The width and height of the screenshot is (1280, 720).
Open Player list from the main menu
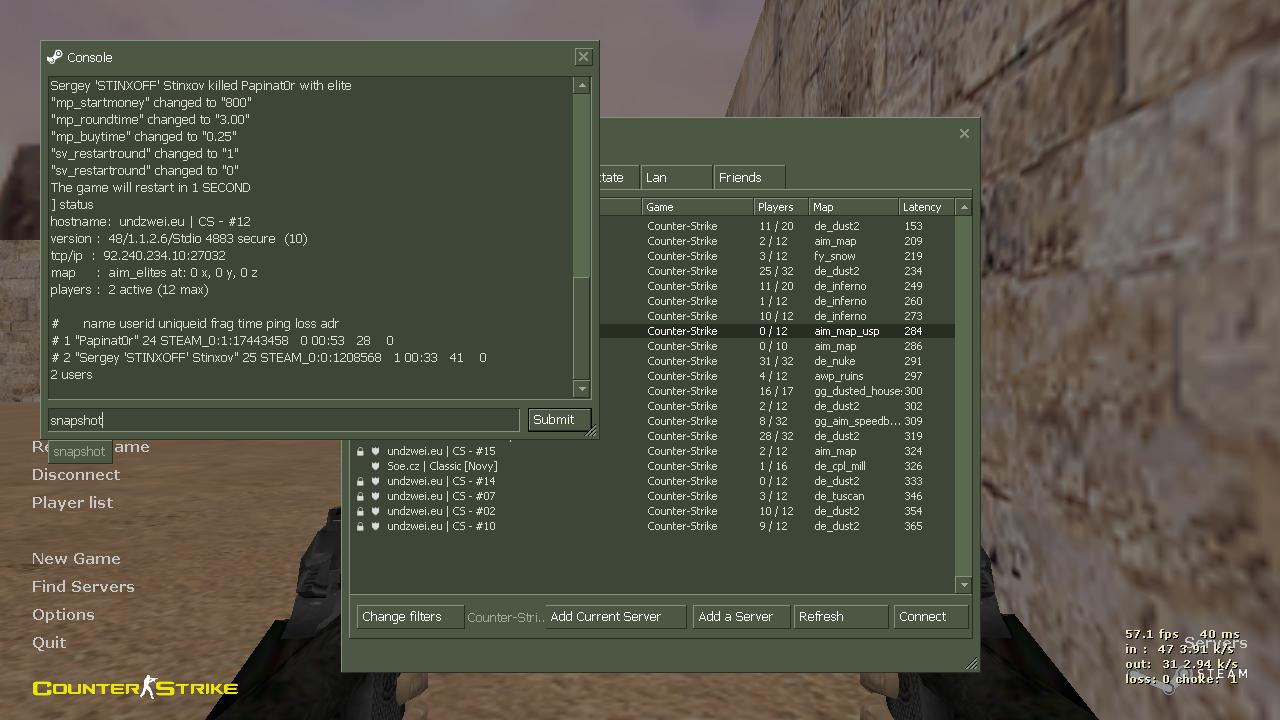coord(72,503)
